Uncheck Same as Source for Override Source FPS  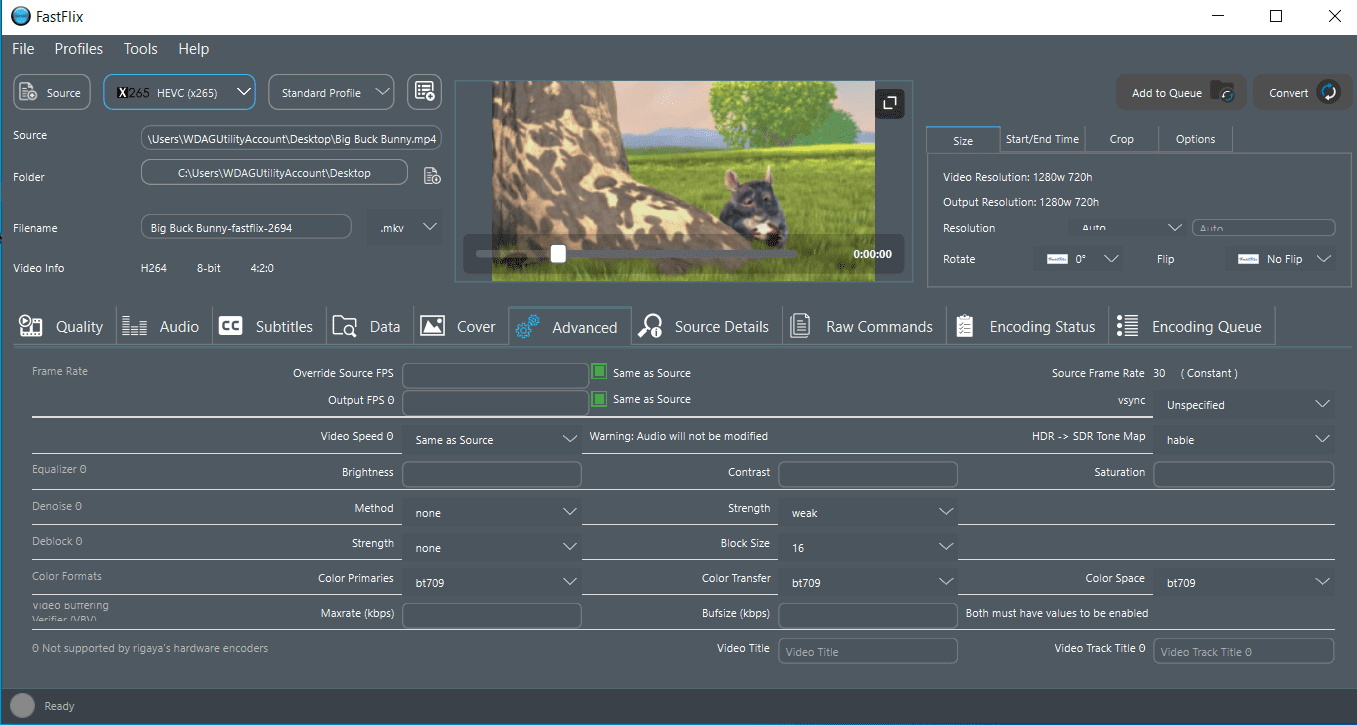coord(599,373)
